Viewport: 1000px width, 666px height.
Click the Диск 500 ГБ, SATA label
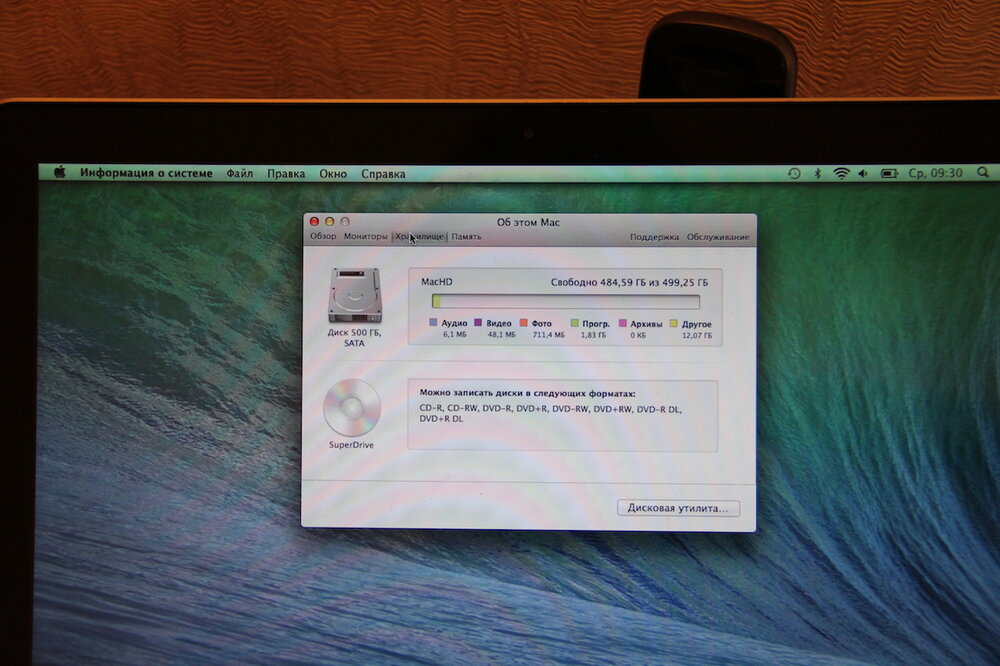tap(354, 337)
